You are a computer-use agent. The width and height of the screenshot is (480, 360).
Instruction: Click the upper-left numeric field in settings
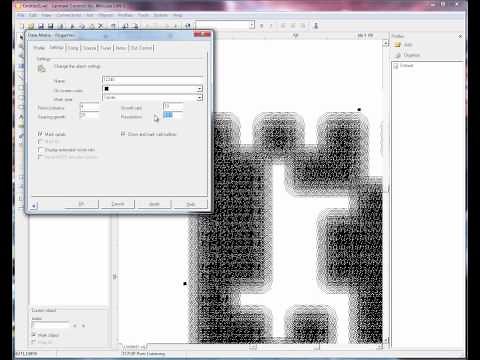point(90,107)
